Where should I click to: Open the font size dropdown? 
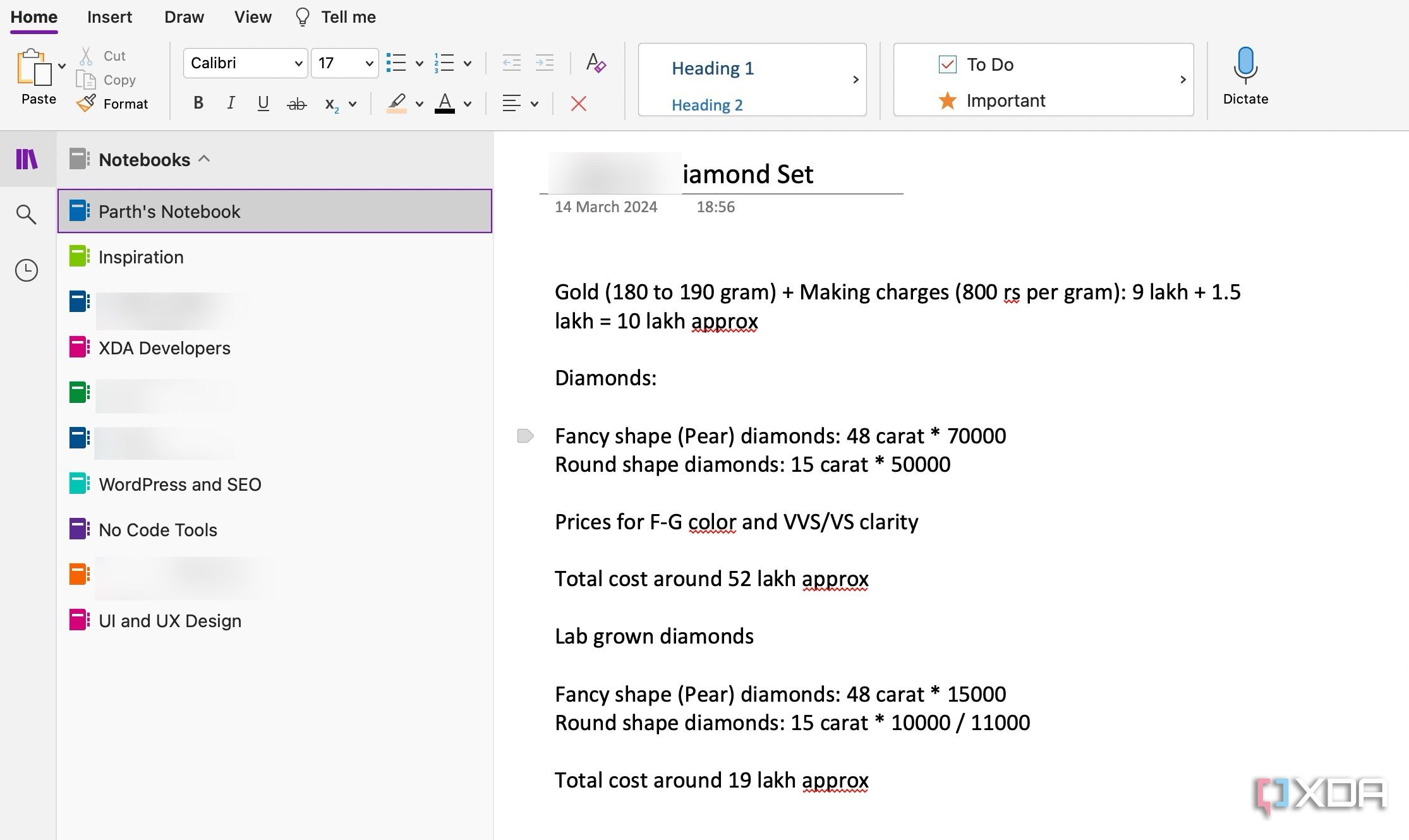[x=368, y=63]
